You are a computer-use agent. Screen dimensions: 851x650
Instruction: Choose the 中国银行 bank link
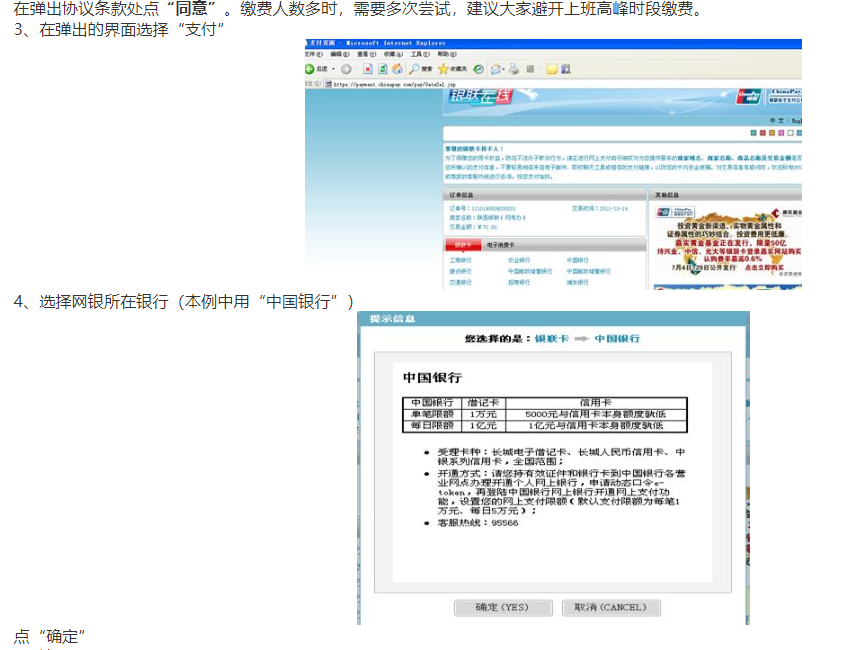[578, 260]
